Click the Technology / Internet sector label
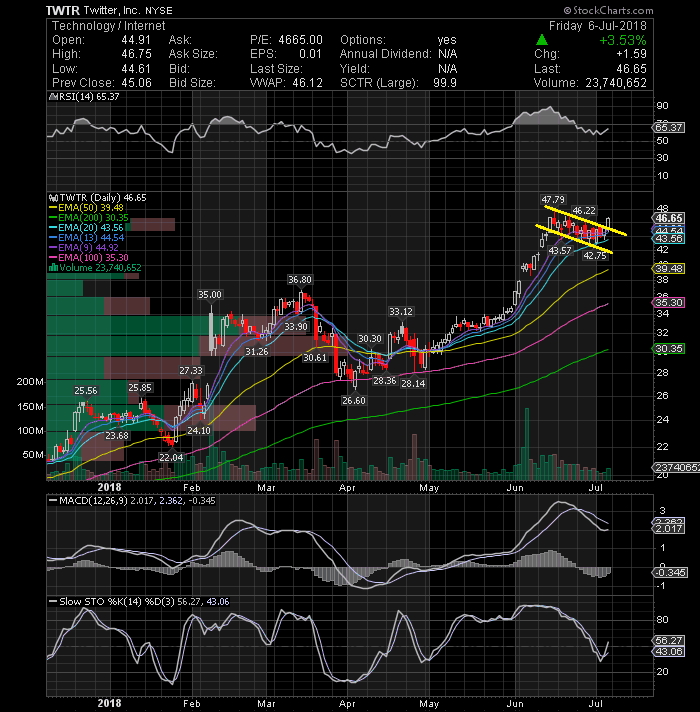This screenshot has height=712, width=700. click(x=108, y=26)
